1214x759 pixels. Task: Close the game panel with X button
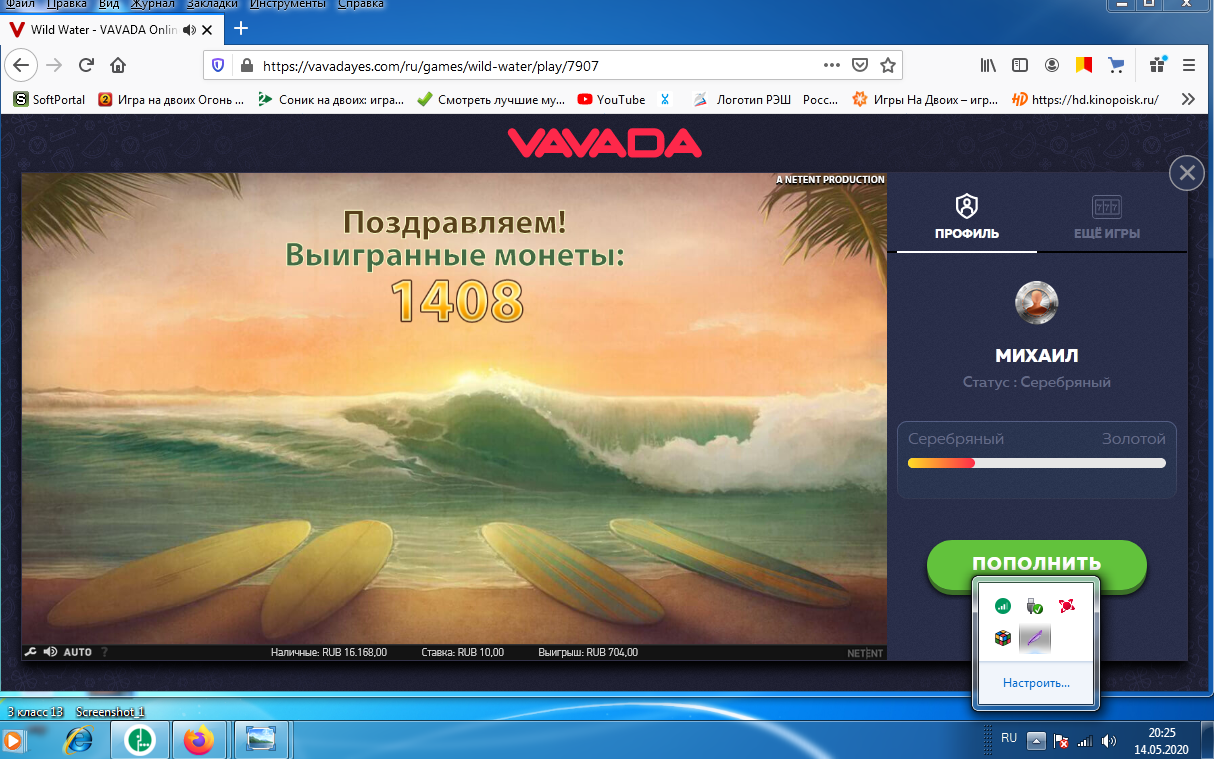[1186, 173]
